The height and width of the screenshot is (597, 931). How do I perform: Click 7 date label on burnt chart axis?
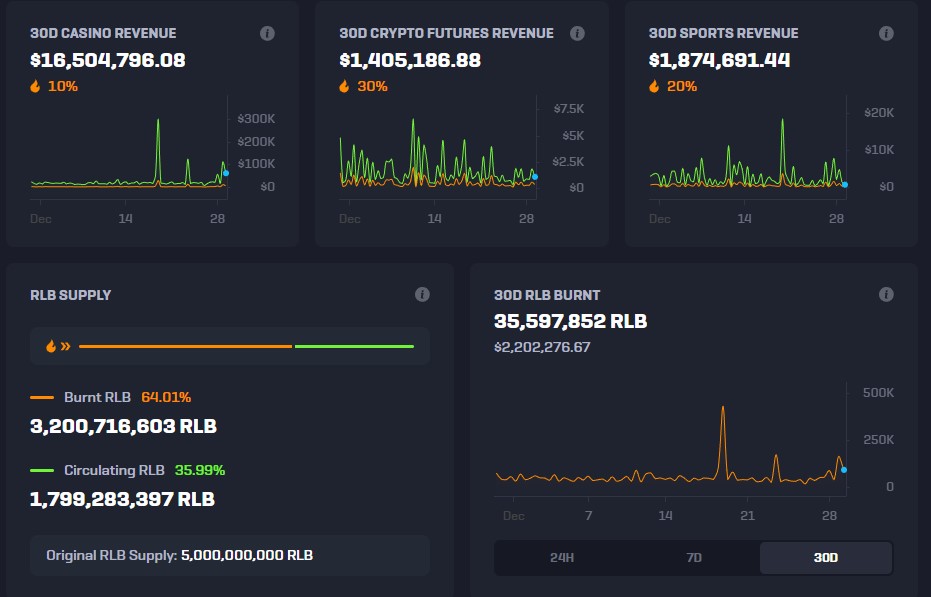(x=588, y=516)
